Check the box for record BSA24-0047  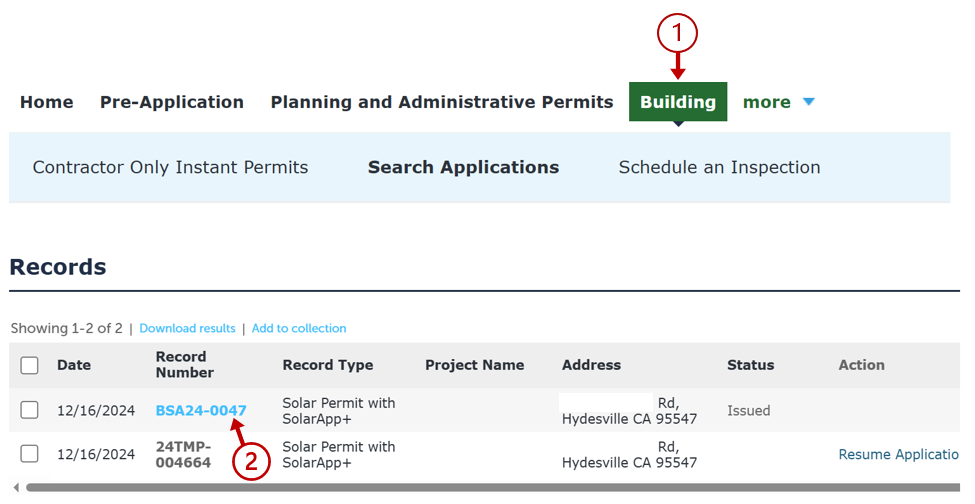tap(30, 410)
